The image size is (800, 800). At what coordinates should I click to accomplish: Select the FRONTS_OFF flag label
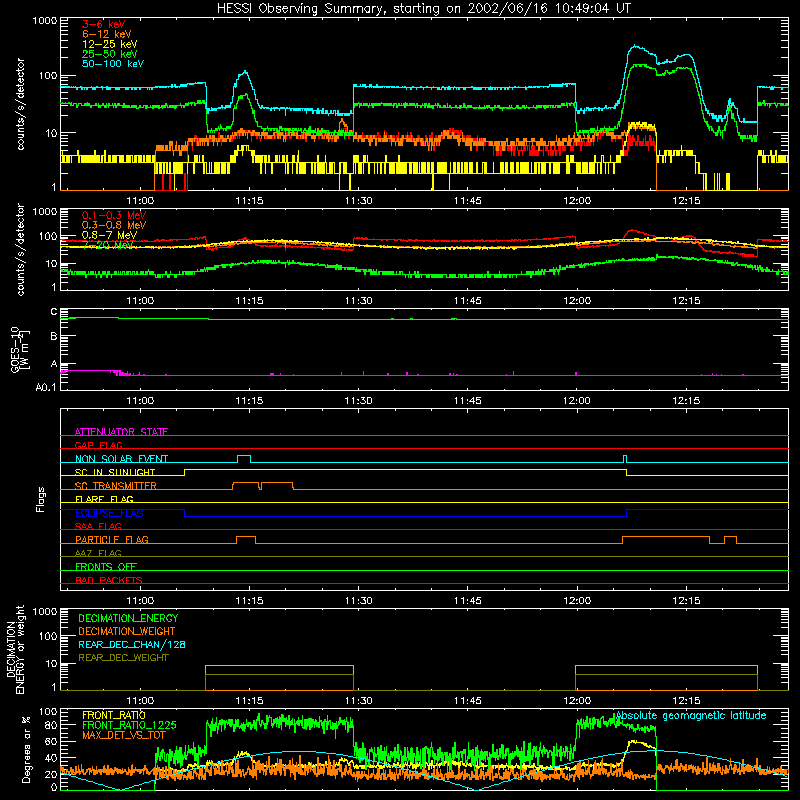click(106, 566)
